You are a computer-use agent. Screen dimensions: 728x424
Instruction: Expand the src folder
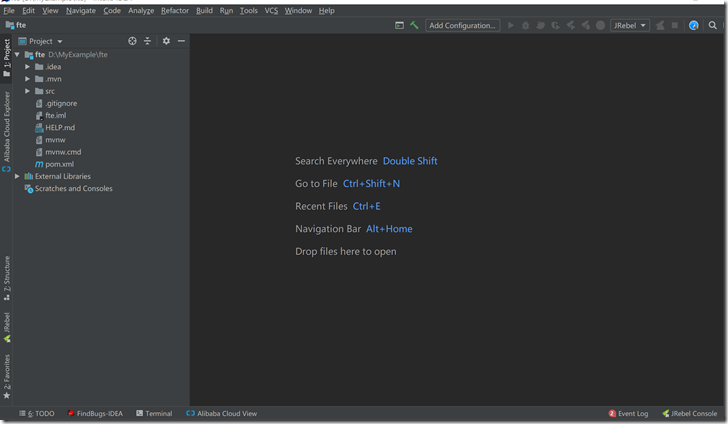pyautogui.click(x=28, y=91)
